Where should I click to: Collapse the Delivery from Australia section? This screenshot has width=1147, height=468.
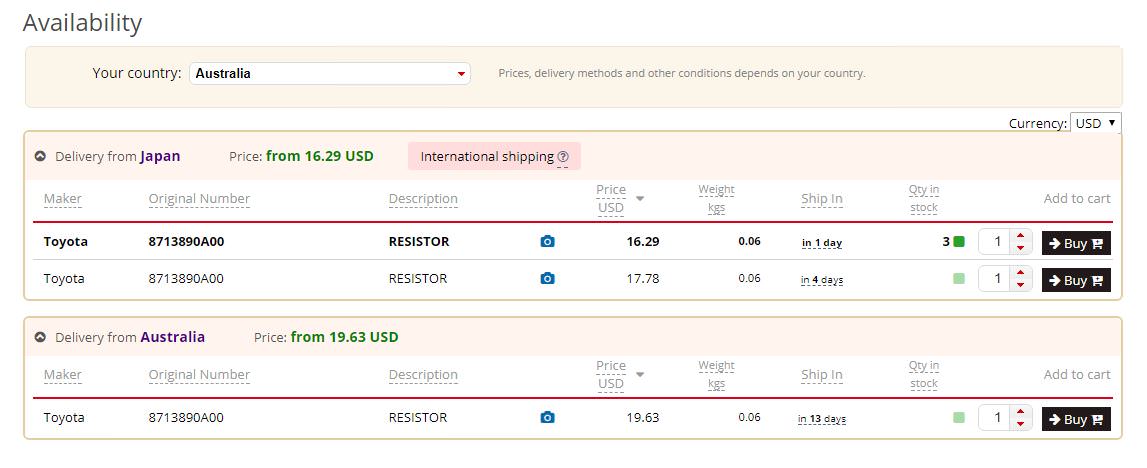[40, 338]
